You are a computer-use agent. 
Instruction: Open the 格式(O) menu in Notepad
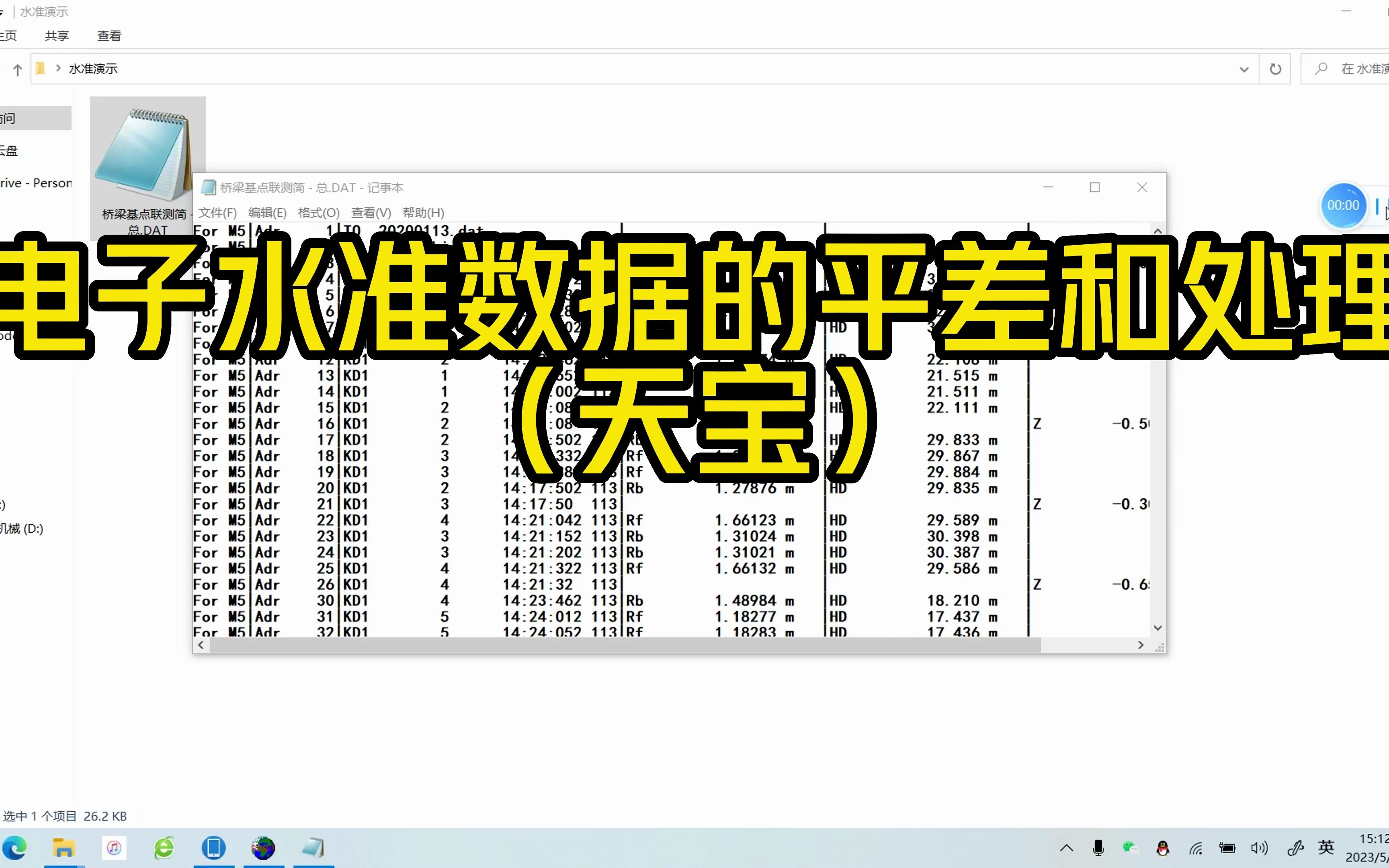pyautogui.click(x=319, y=213)
